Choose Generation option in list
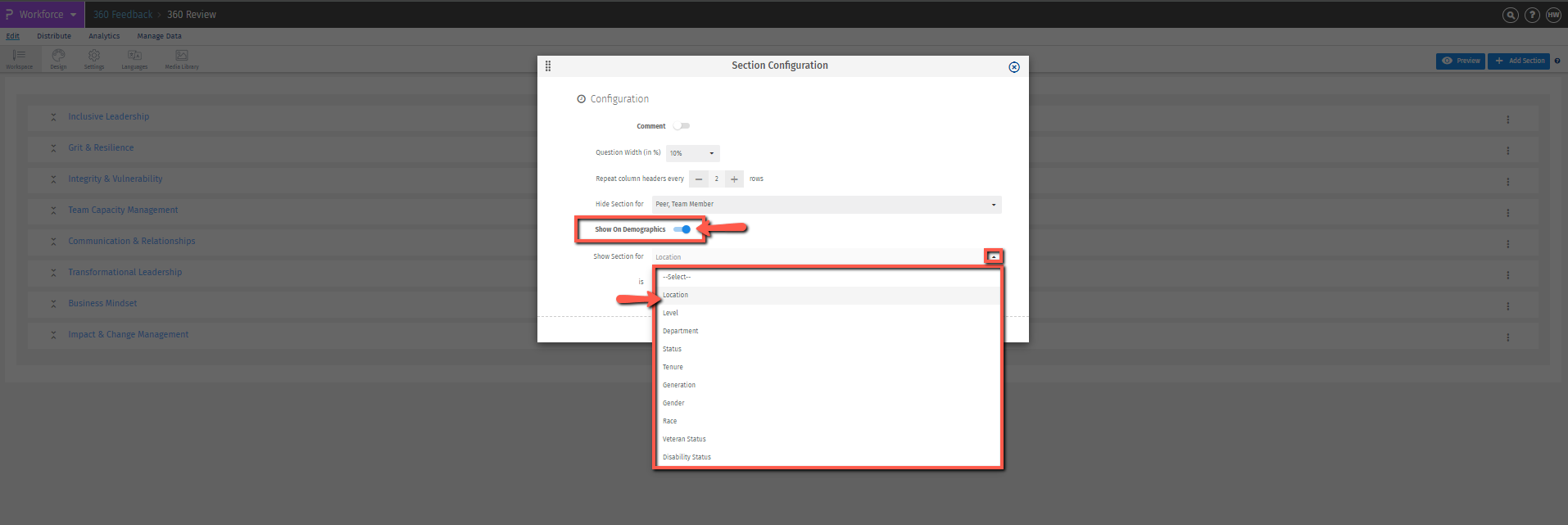The image size is (1568, 525). click(x=828, y=385)
